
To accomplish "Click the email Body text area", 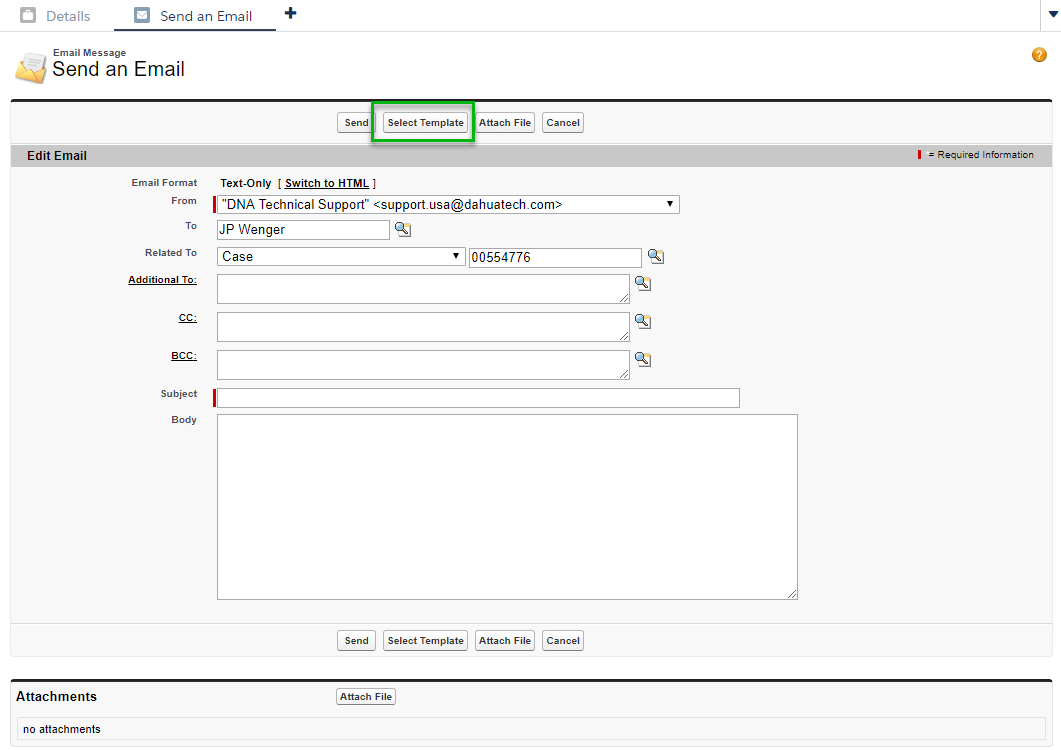I will tap(507, 507).
